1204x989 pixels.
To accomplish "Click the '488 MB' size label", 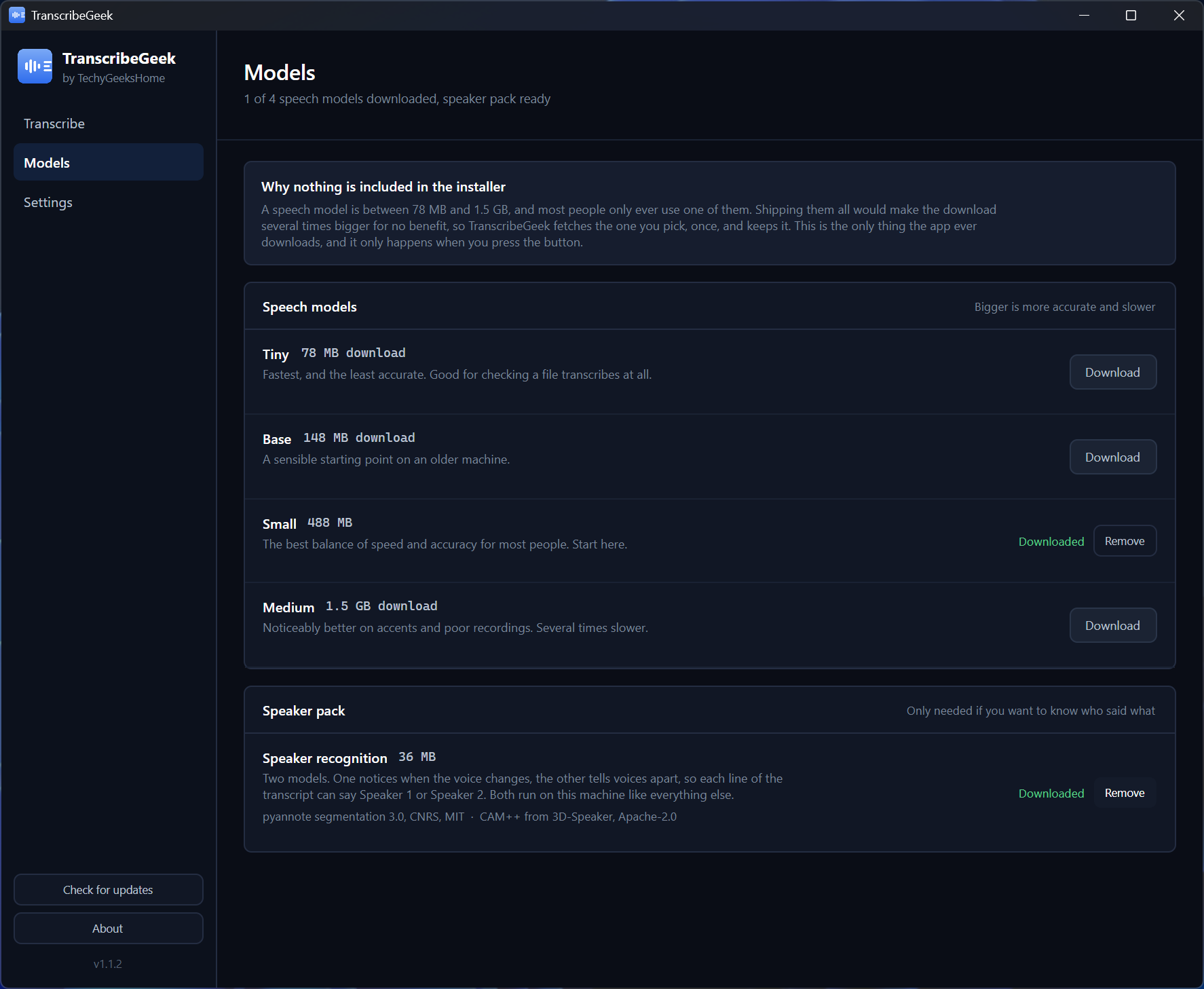I will click(x=330, y=523).
